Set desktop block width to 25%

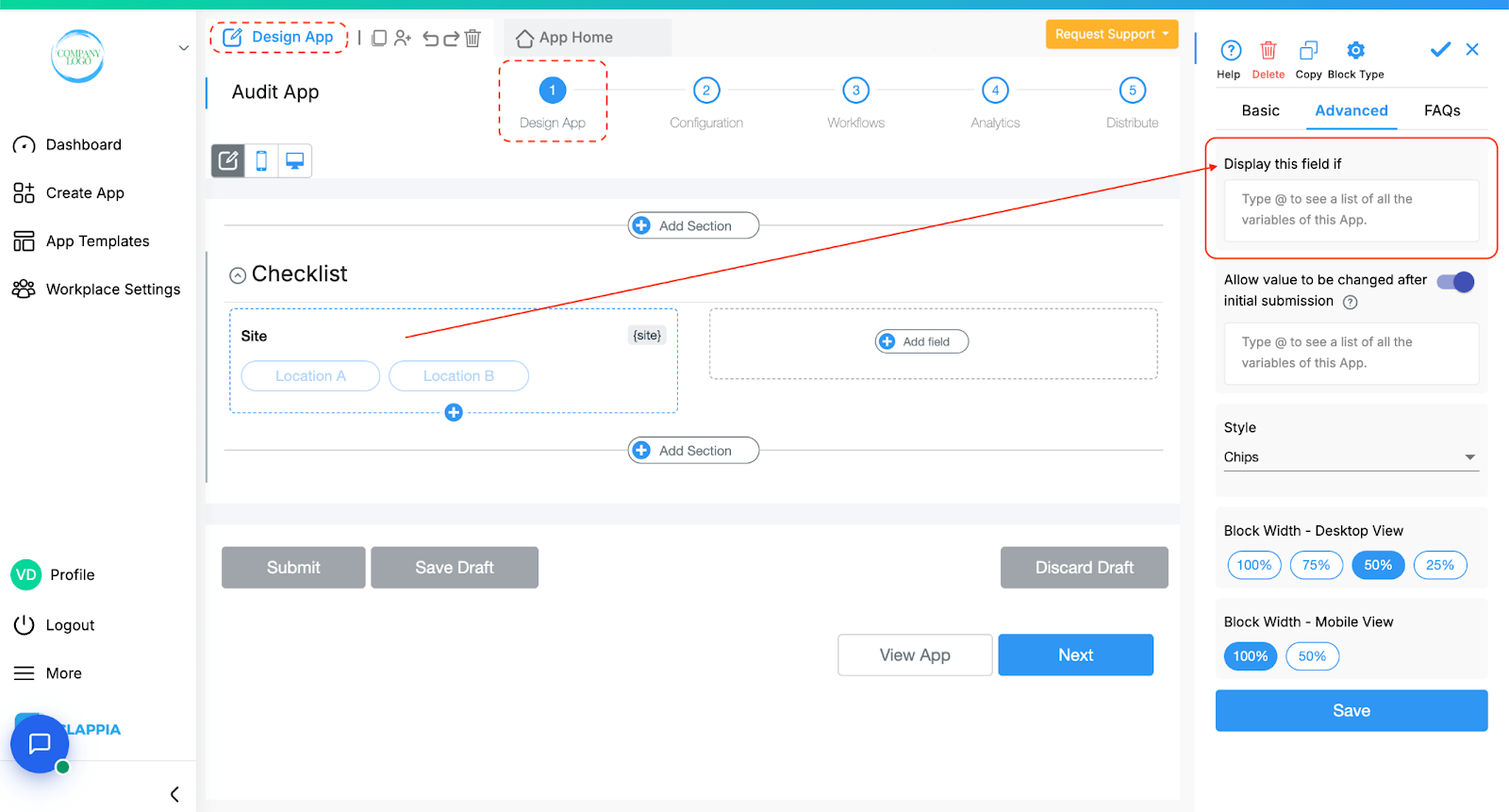tap(1440, 565)
